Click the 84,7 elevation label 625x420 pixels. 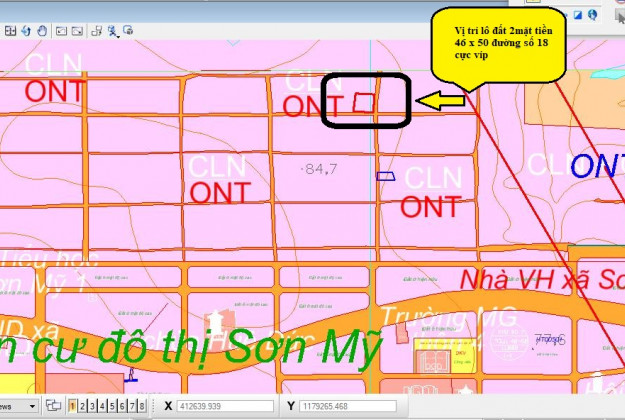point(318,169)
